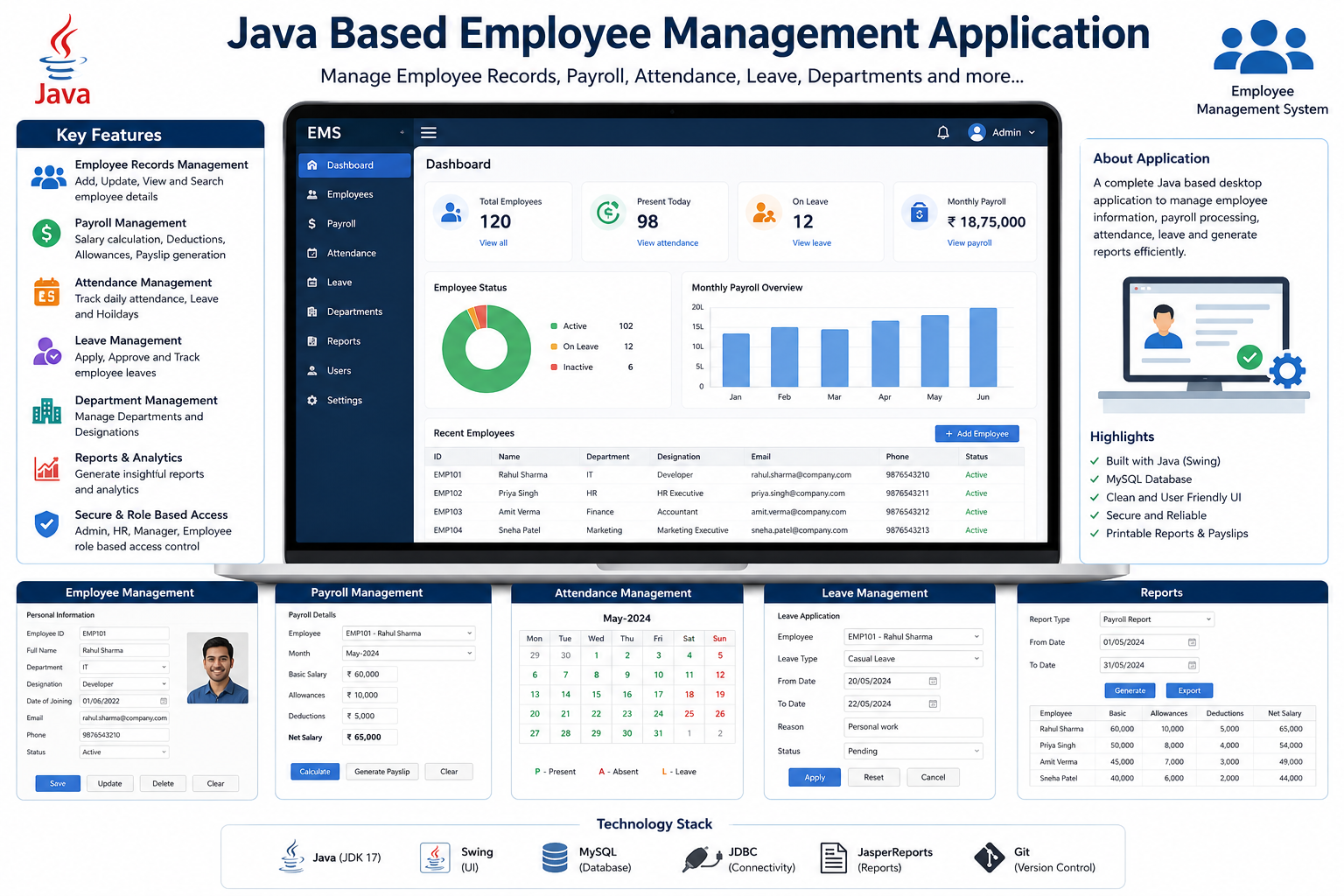Click the Jun bar in payroll chart
The height and width of the screenshot is (896, 1344).
click(983, 347)
